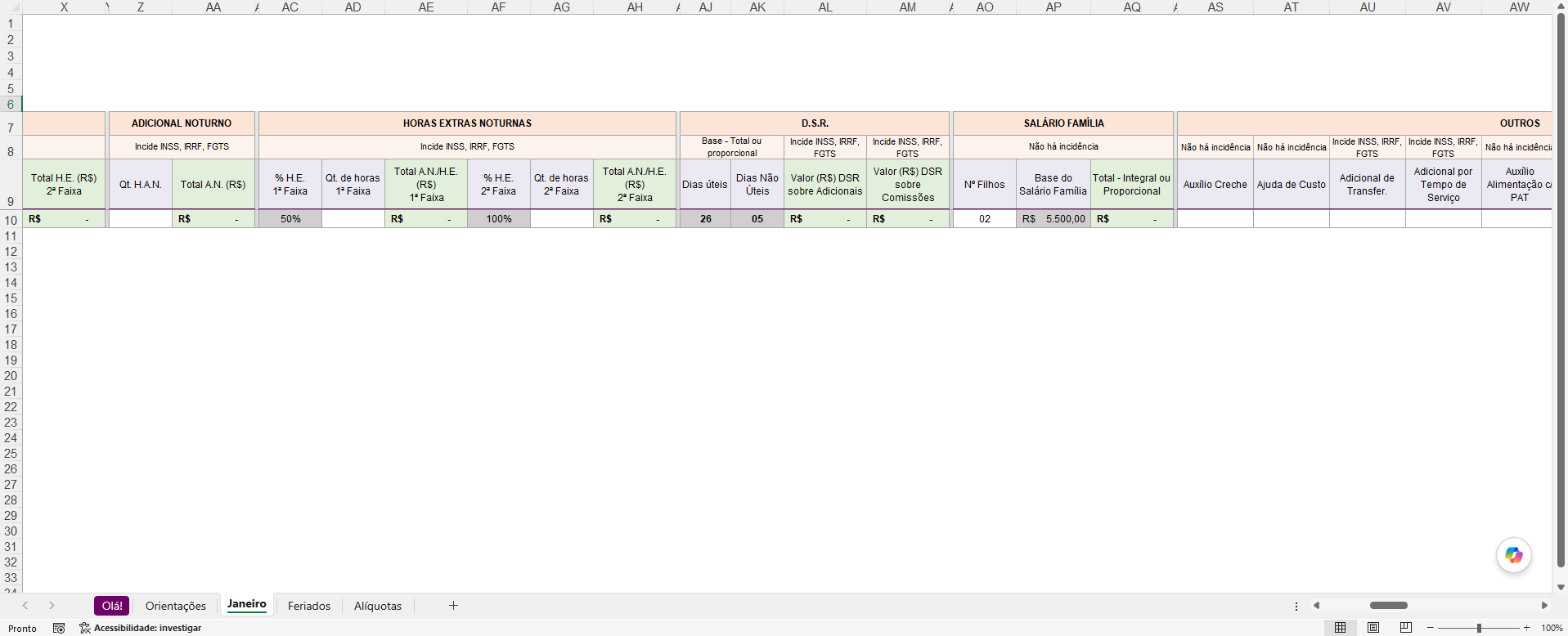Select Nº Filhos cell with value 02

point(985,219)
